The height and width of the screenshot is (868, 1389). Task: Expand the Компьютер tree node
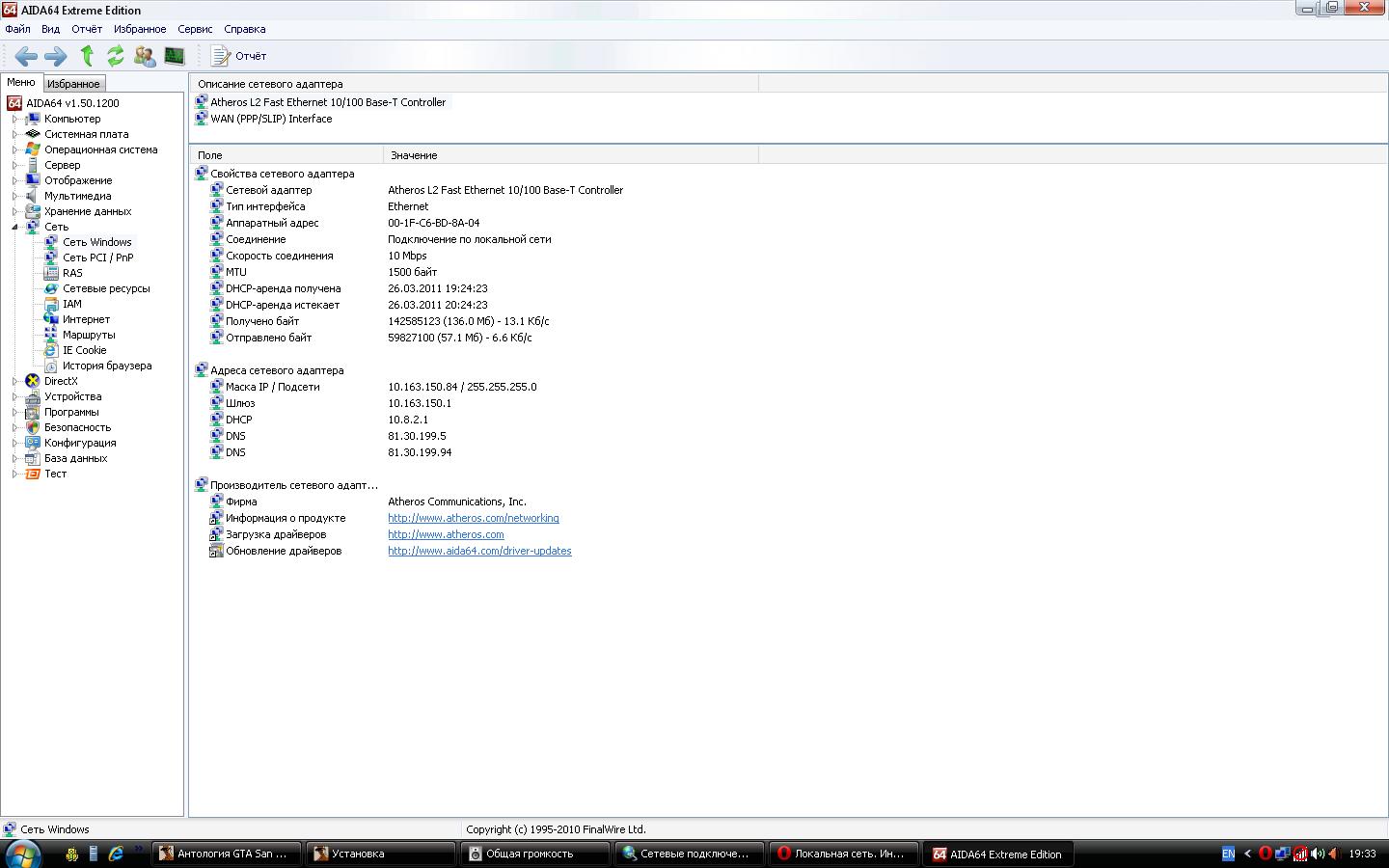(14, 119)
